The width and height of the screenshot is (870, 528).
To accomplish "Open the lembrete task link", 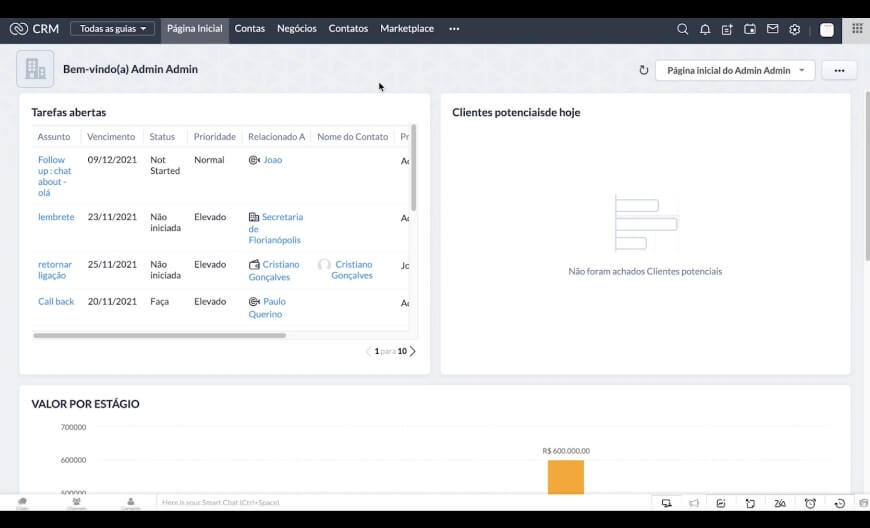I will (56, 217).
